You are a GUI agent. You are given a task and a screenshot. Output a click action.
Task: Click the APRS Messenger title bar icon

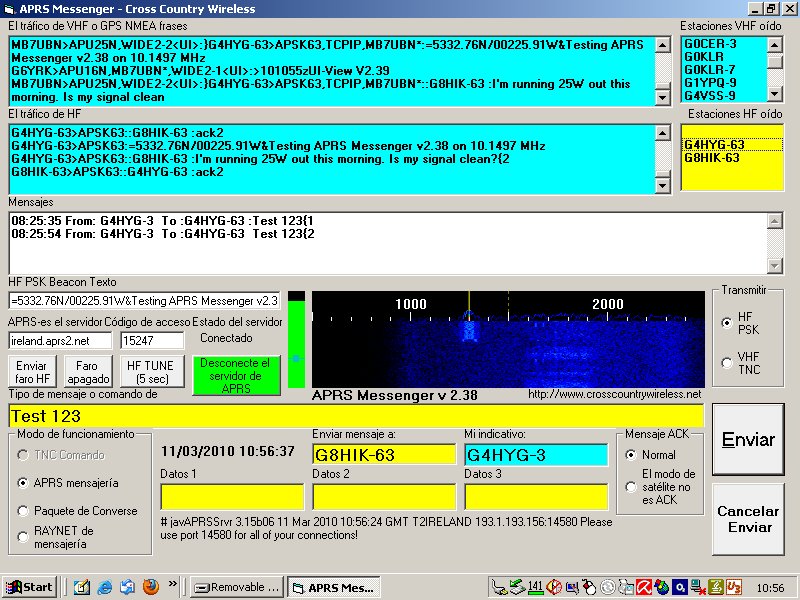tap(10, 9)
